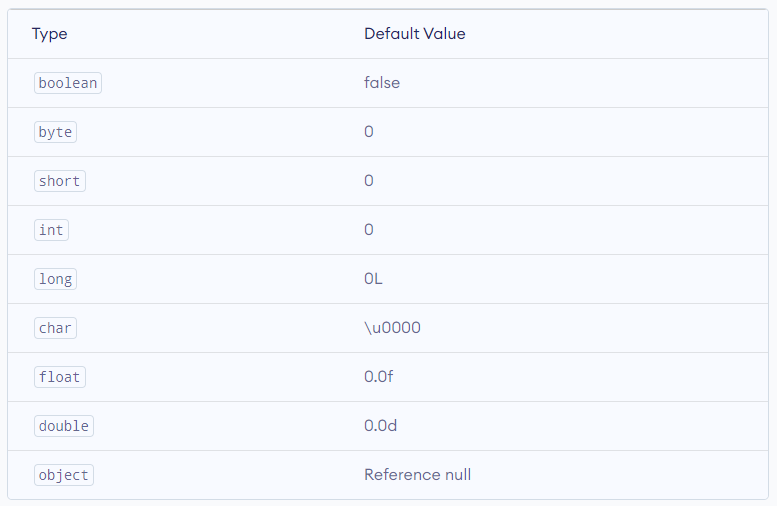This screenshot has width=777, height=506.
Task: Click the short code tag
Action: tap(59, 181)
